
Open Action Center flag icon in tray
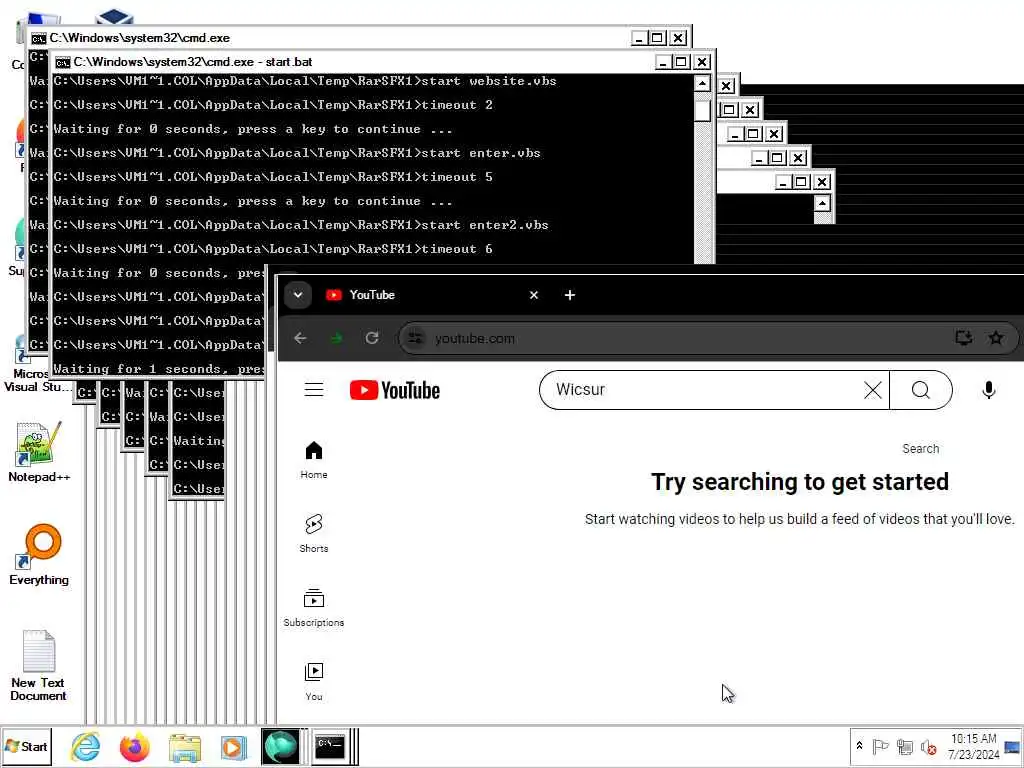tap(880, 746)
